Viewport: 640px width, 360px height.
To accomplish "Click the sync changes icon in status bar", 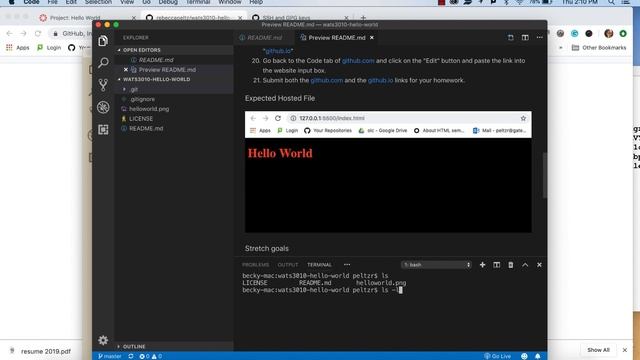I will click(x=131, y=356).
